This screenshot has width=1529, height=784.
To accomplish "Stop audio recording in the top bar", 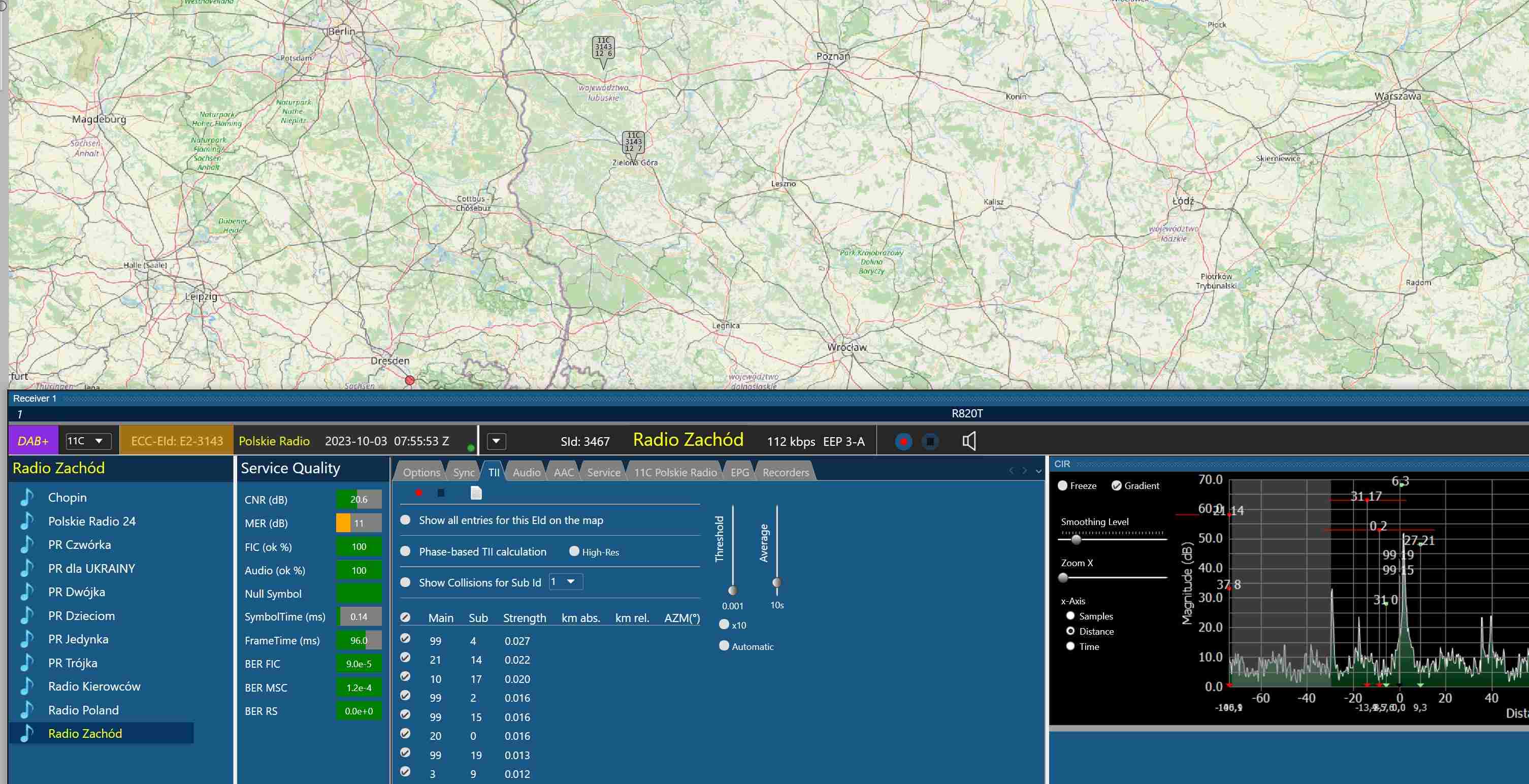I will (x=930, y=442).
